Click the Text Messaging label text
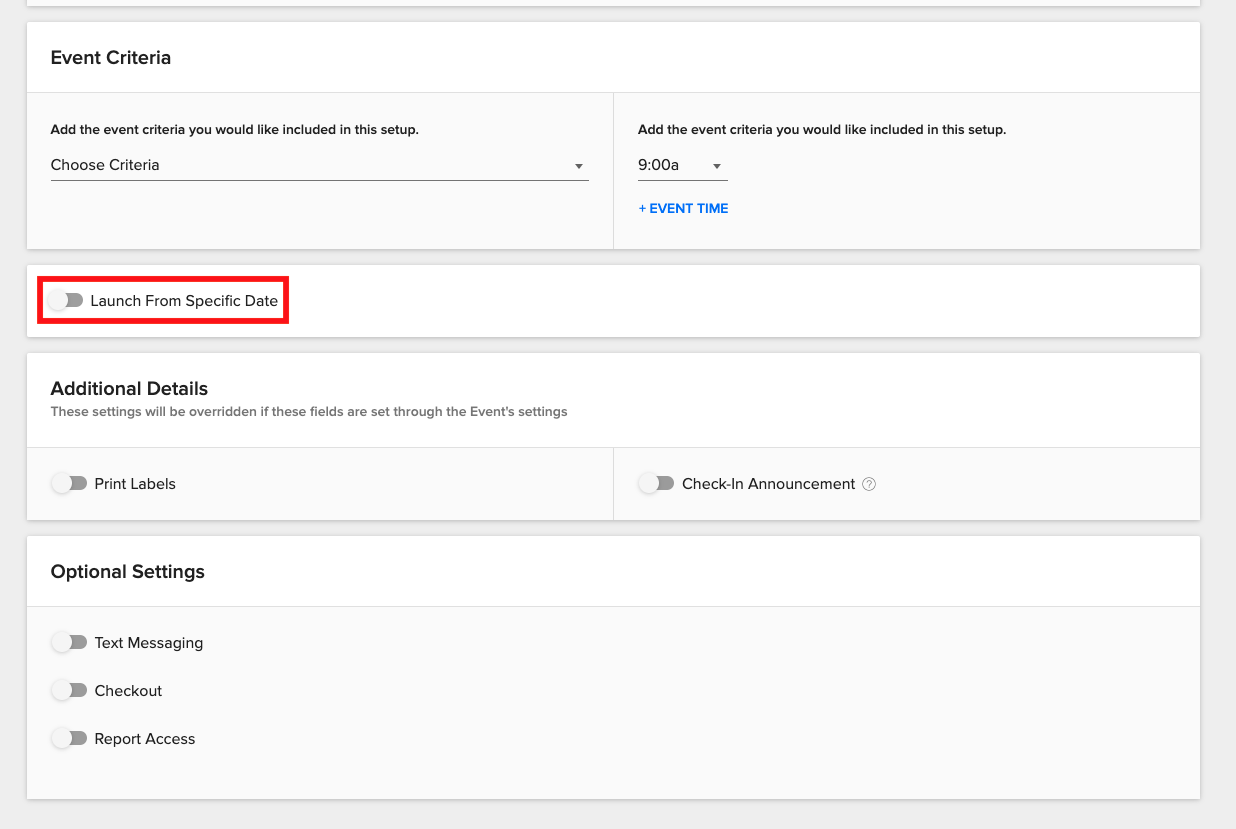Screen dimensions: 1236x829 click(149, 643)
